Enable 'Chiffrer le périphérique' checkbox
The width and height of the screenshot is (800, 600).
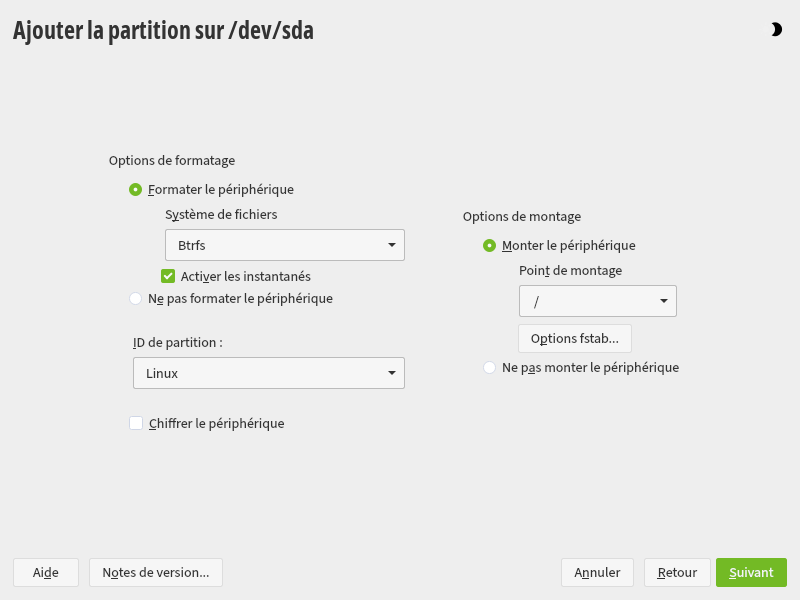(136, 423)
